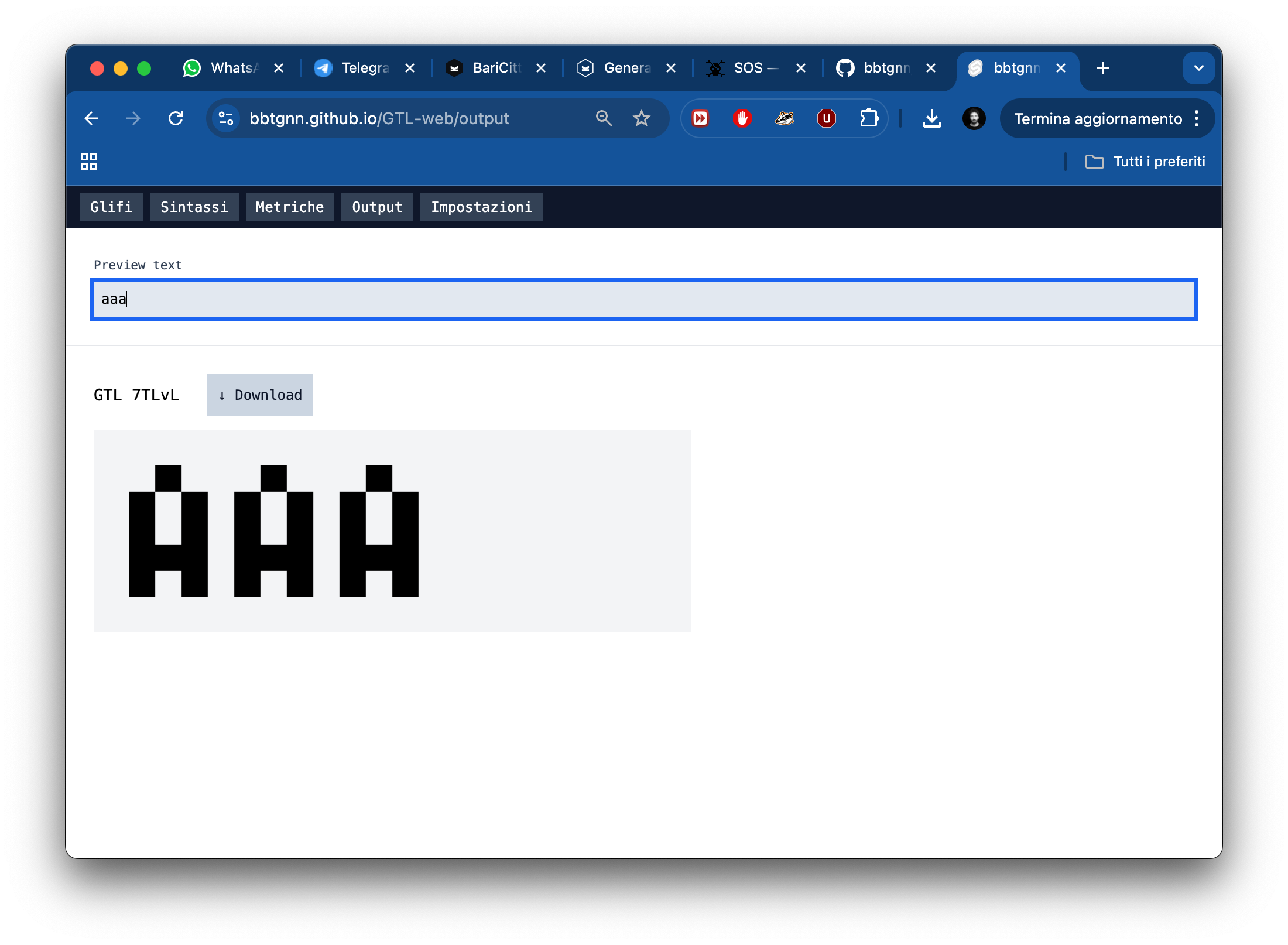Close the WhatsApp tab
This screenshot has height=945, width=1288.
[x=279, y=69]
